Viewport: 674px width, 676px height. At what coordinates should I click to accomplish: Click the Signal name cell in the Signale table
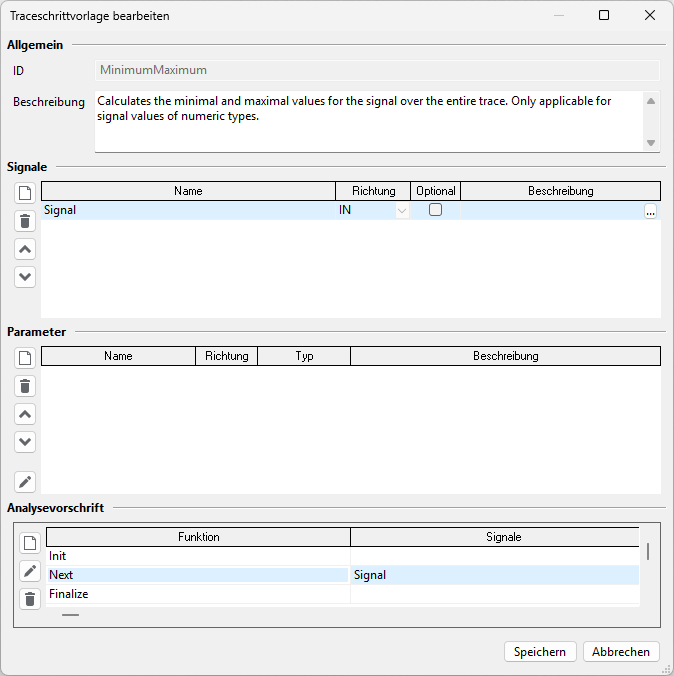coord(188,210)
